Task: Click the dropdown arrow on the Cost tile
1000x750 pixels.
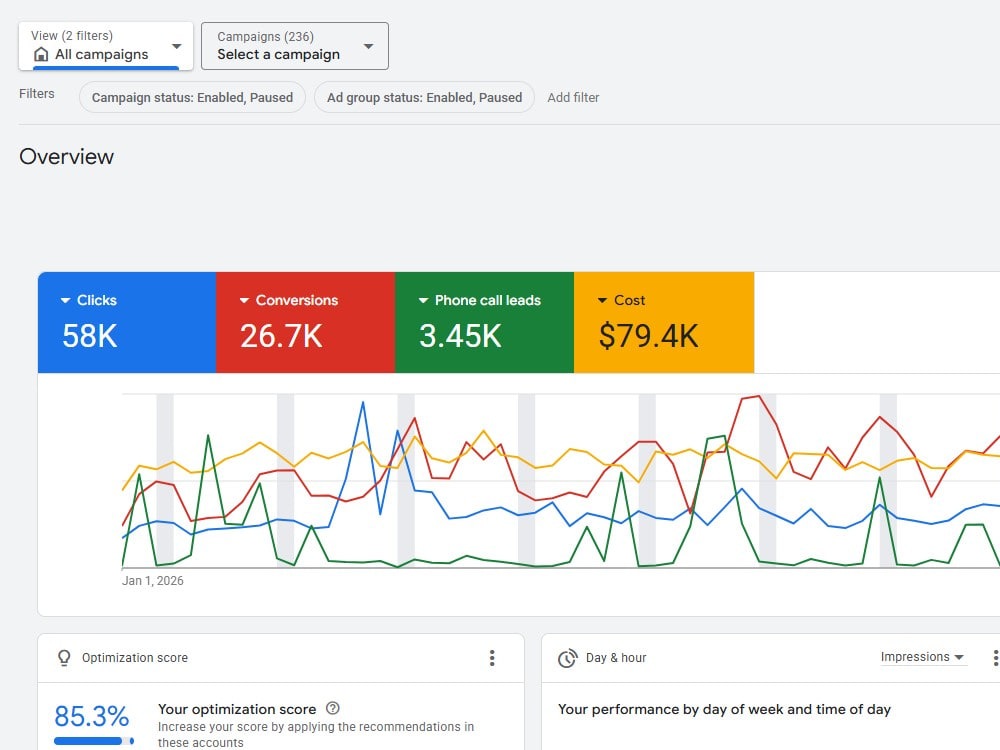Action: (x=602, y=300)
